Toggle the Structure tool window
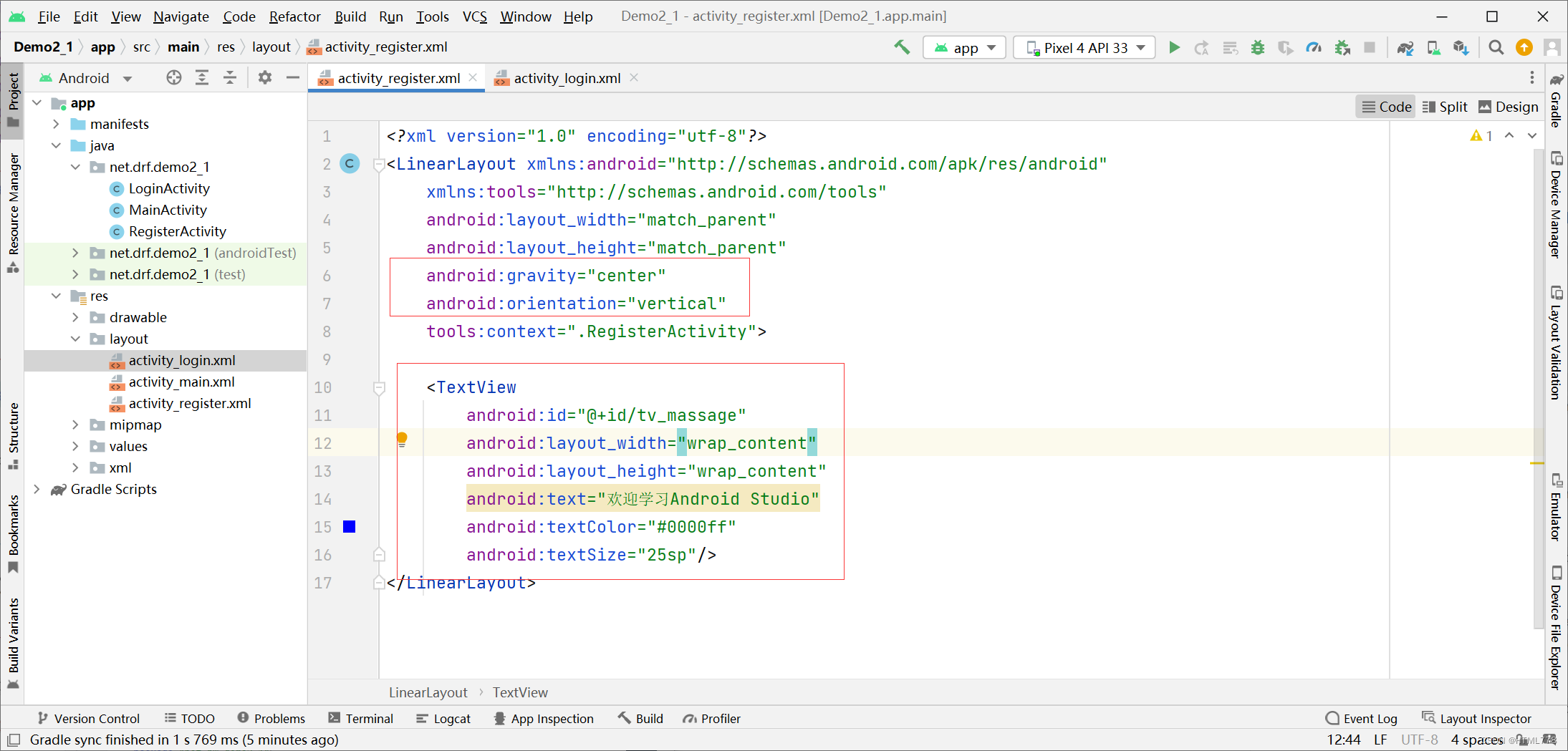1568x751 pixels. pyautogui.click(x=13, y=435)
